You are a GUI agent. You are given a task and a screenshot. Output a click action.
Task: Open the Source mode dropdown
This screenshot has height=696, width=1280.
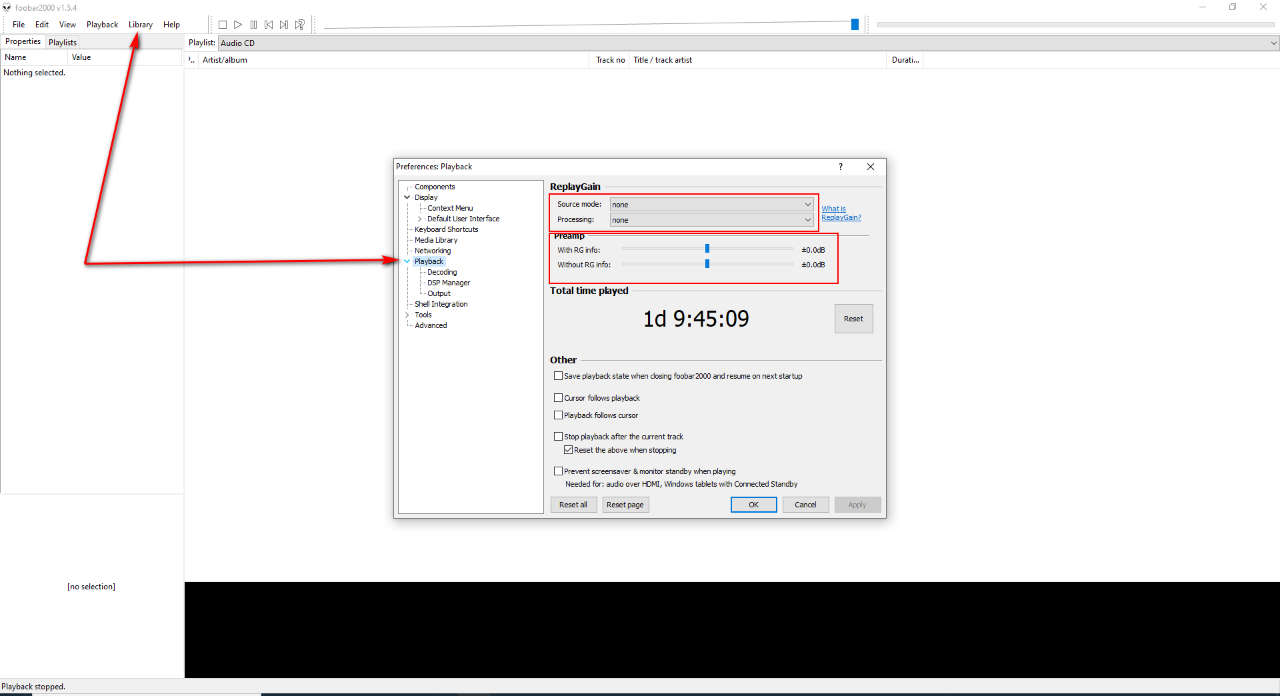[x=712, y=204]
